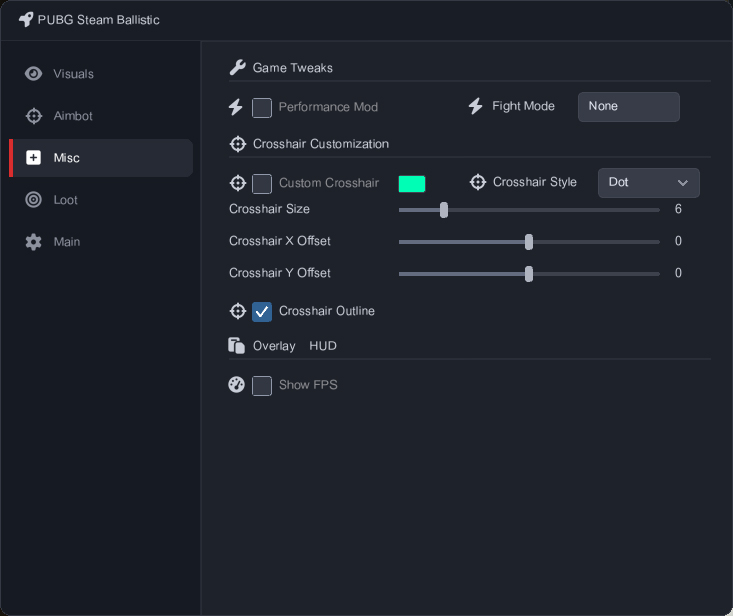Viewport: 733px width, 616px height.
Task: Click the Crosshair Style label text
Action: point(535,182)
